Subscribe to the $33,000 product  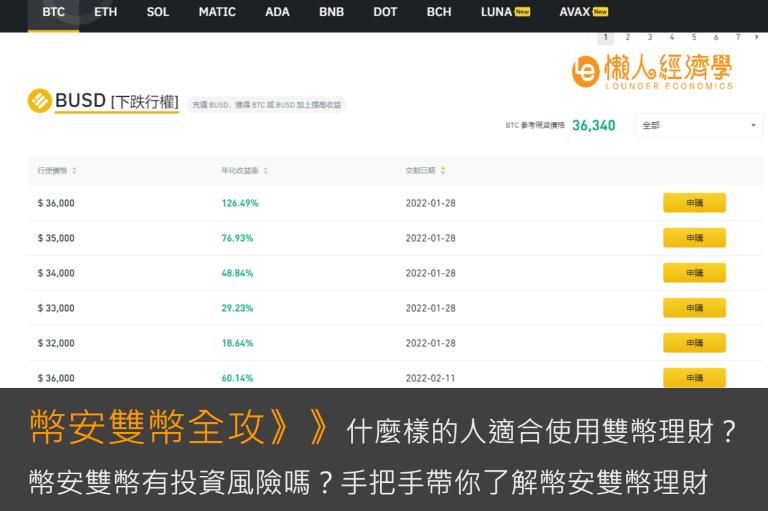[694, 308]
